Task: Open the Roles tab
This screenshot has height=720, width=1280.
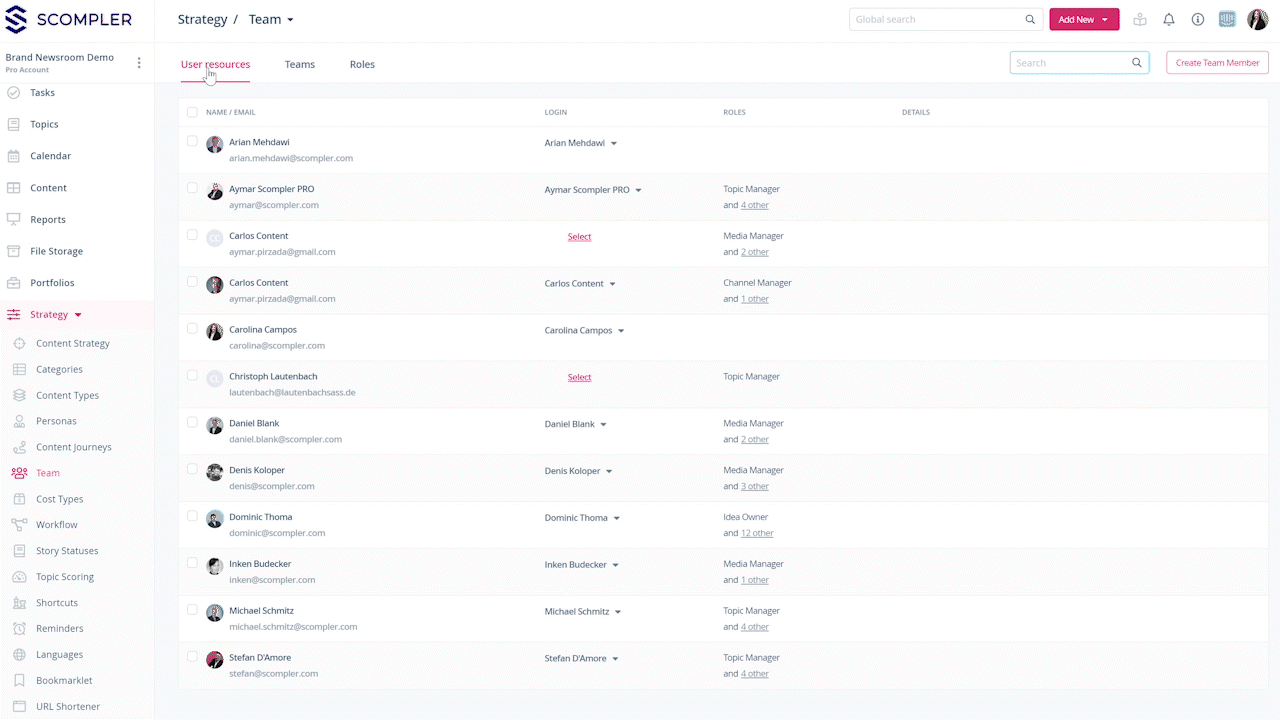Action: 362,64
